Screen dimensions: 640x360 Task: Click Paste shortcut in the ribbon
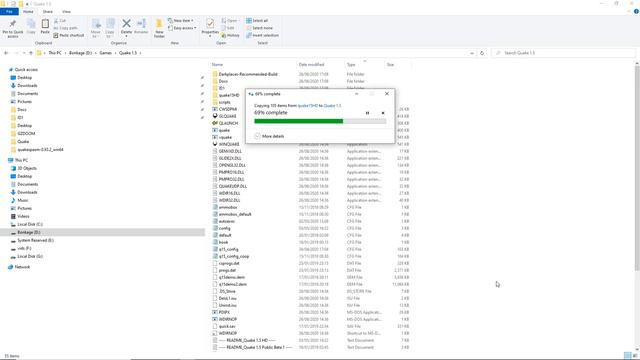tap(69, 36)
